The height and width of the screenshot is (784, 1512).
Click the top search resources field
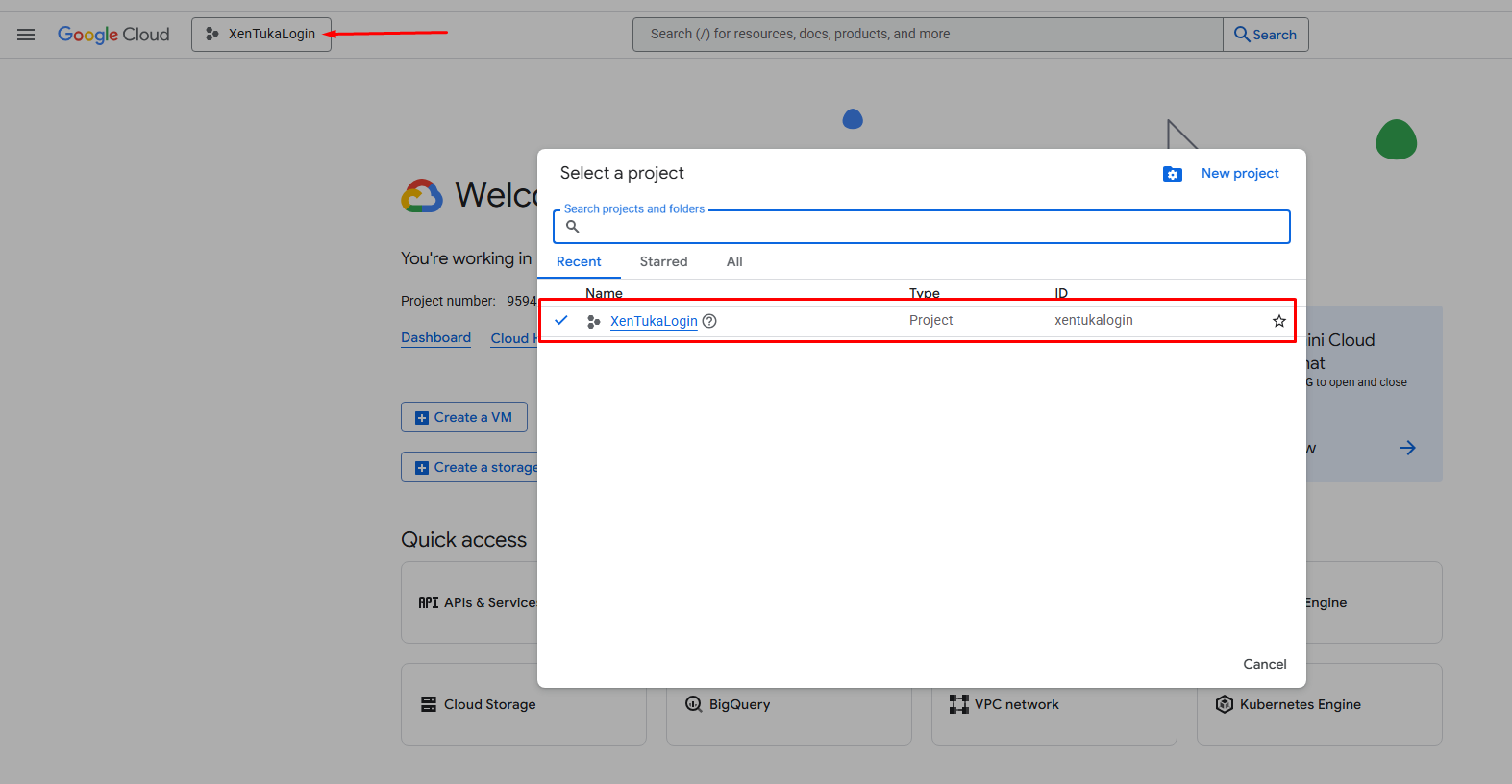pos(928,35)
